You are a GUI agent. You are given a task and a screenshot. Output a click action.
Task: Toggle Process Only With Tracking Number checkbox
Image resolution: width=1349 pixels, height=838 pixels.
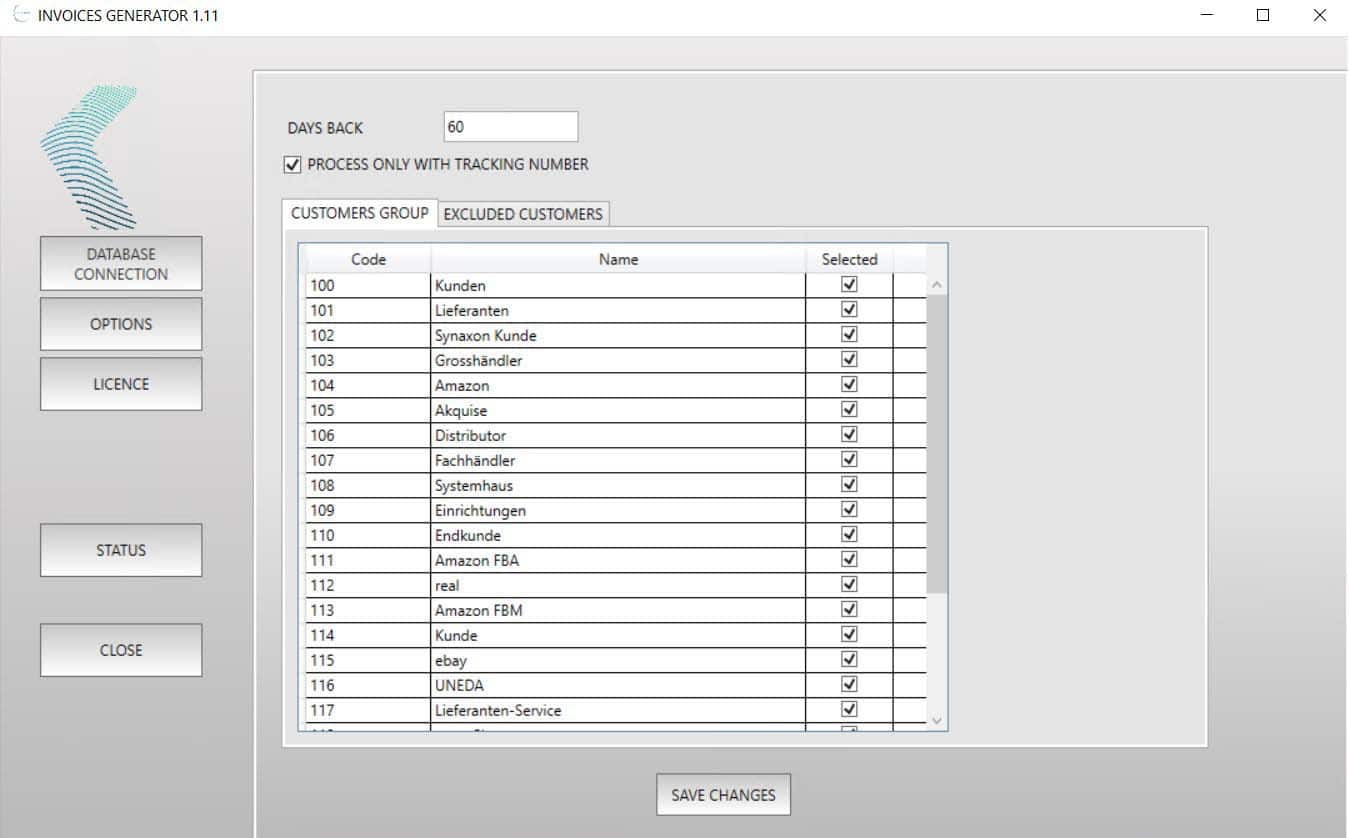[x=293, y=165]
